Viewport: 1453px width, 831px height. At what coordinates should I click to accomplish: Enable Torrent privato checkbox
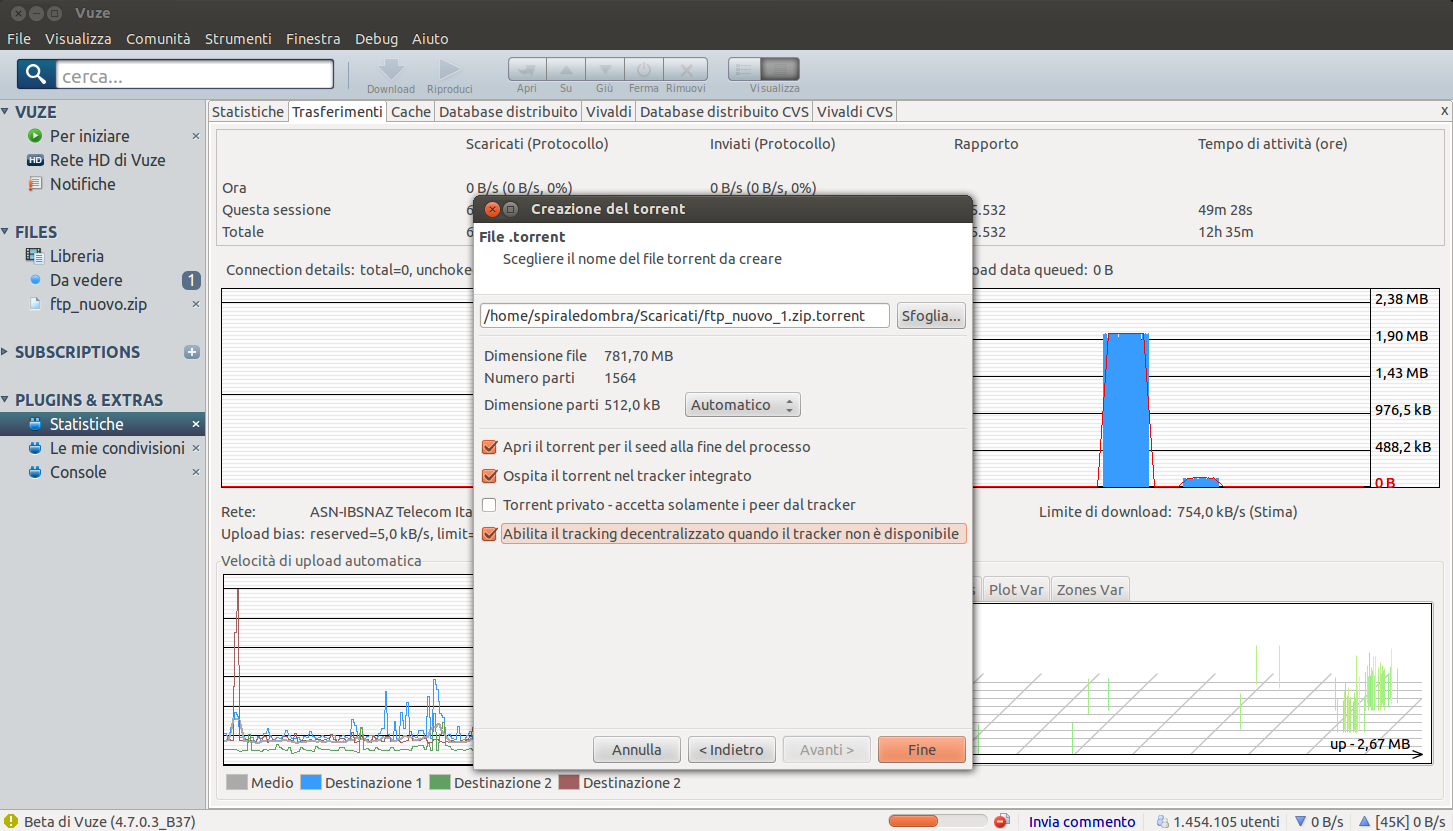coord(490,505)
